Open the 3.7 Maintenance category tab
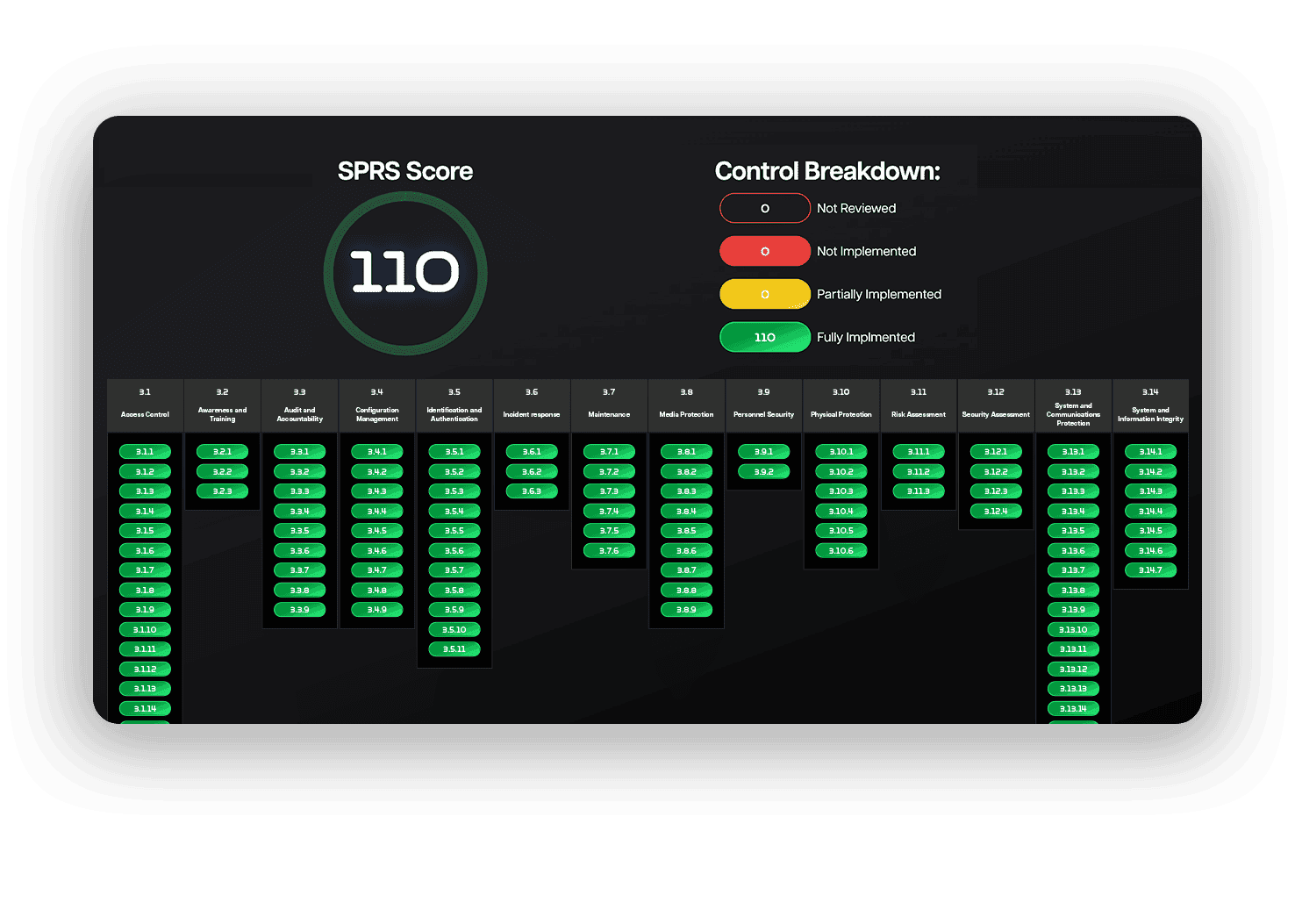 (x=609, y=405)
